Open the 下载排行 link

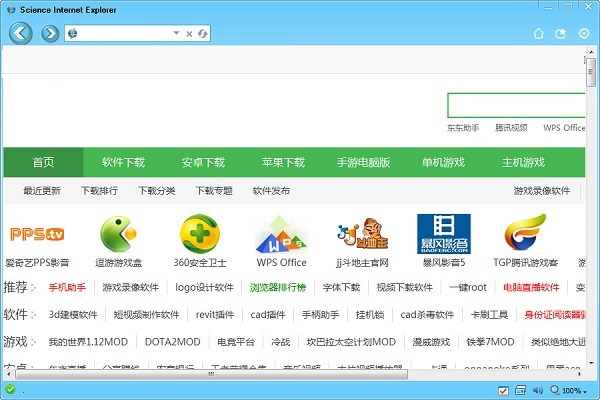(x=99, y=191)
